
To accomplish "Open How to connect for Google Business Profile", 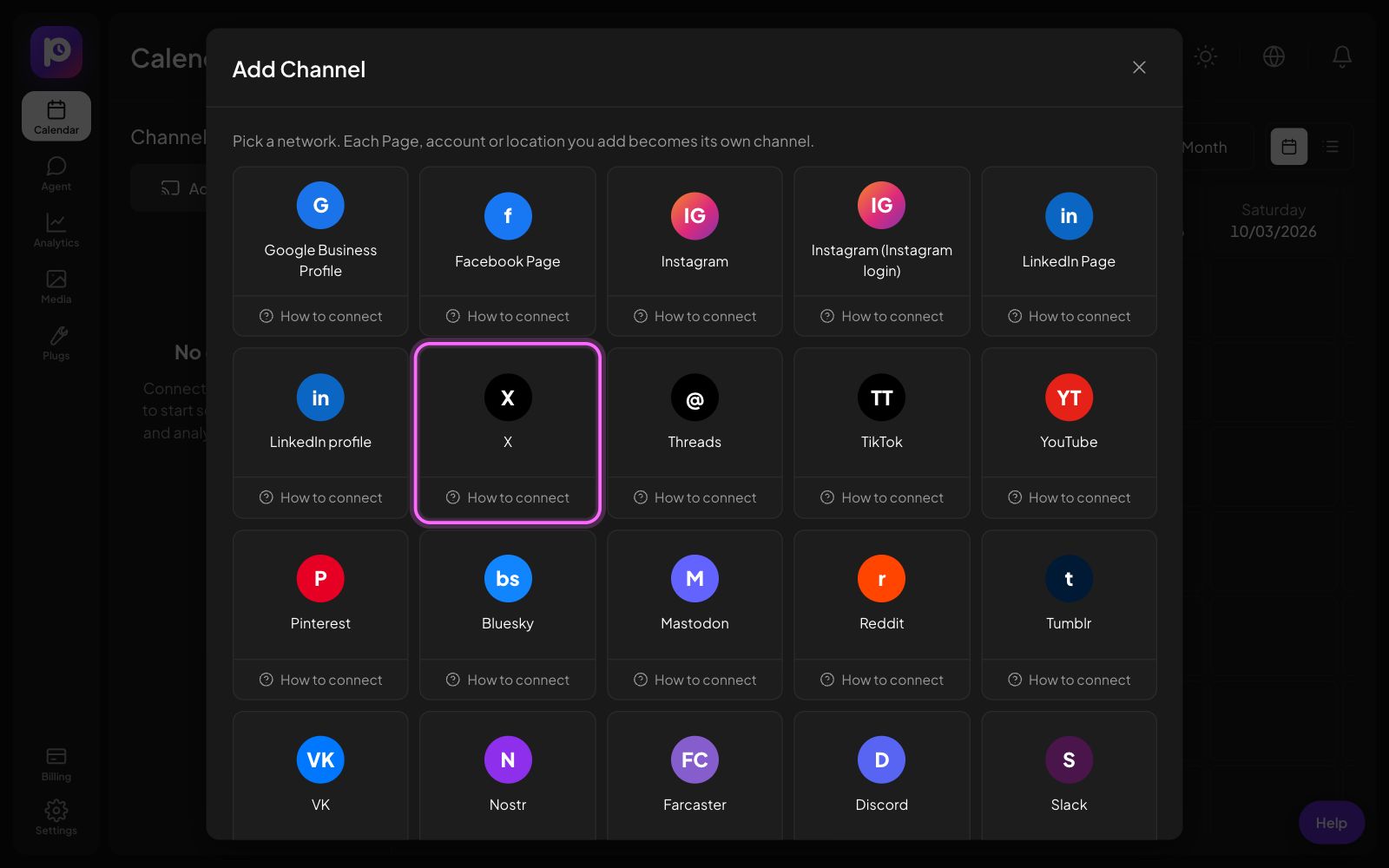I will (x=320, y=316).
